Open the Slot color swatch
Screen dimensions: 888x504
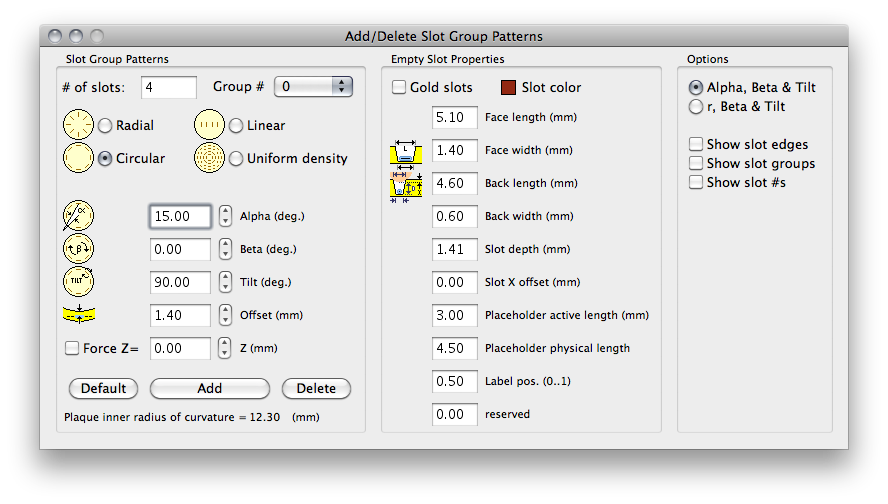click(508, 87)
